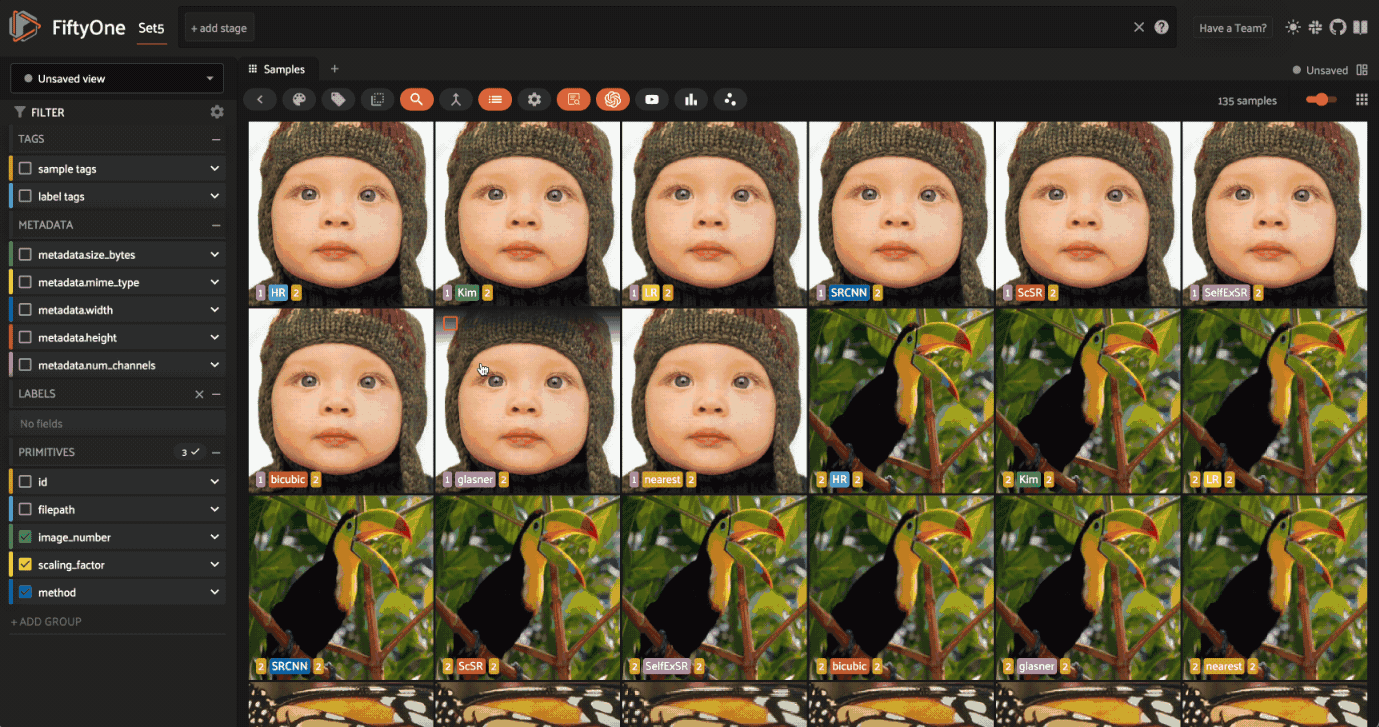This screenshot has height=727, width=1379.
Task: Check the label tags checkbox
Action: 26,197
